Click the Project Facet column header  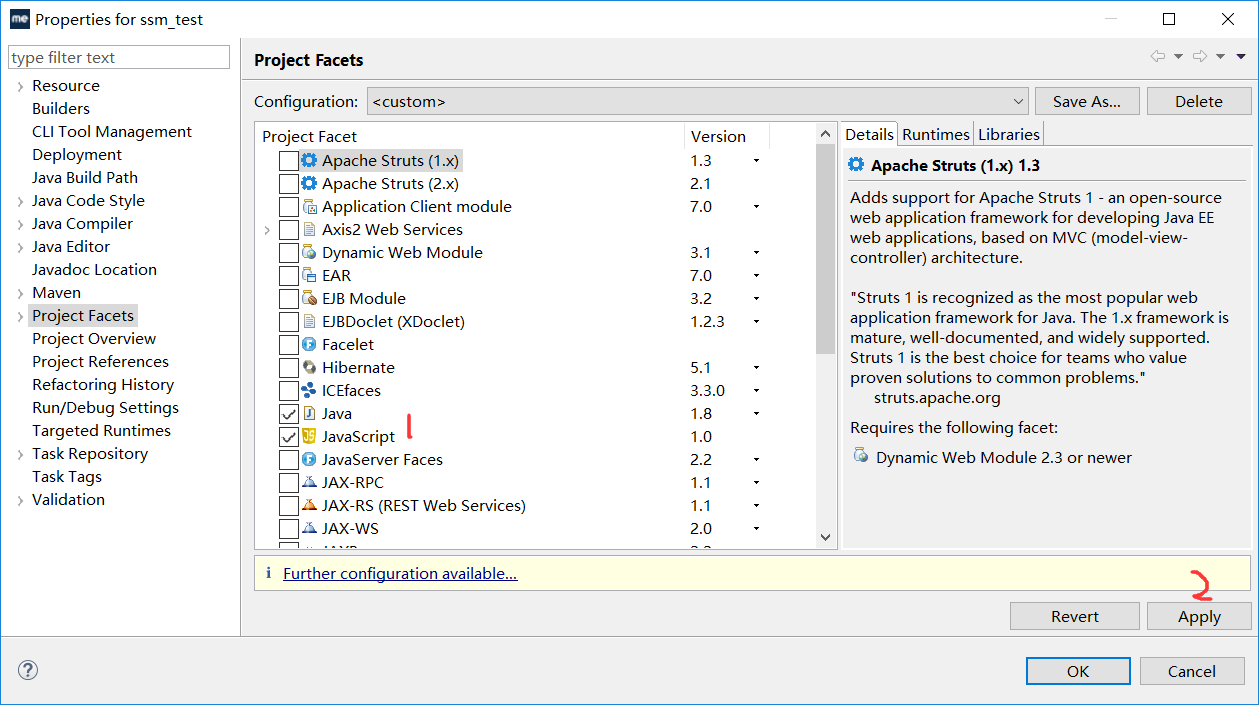coord(470,136)
